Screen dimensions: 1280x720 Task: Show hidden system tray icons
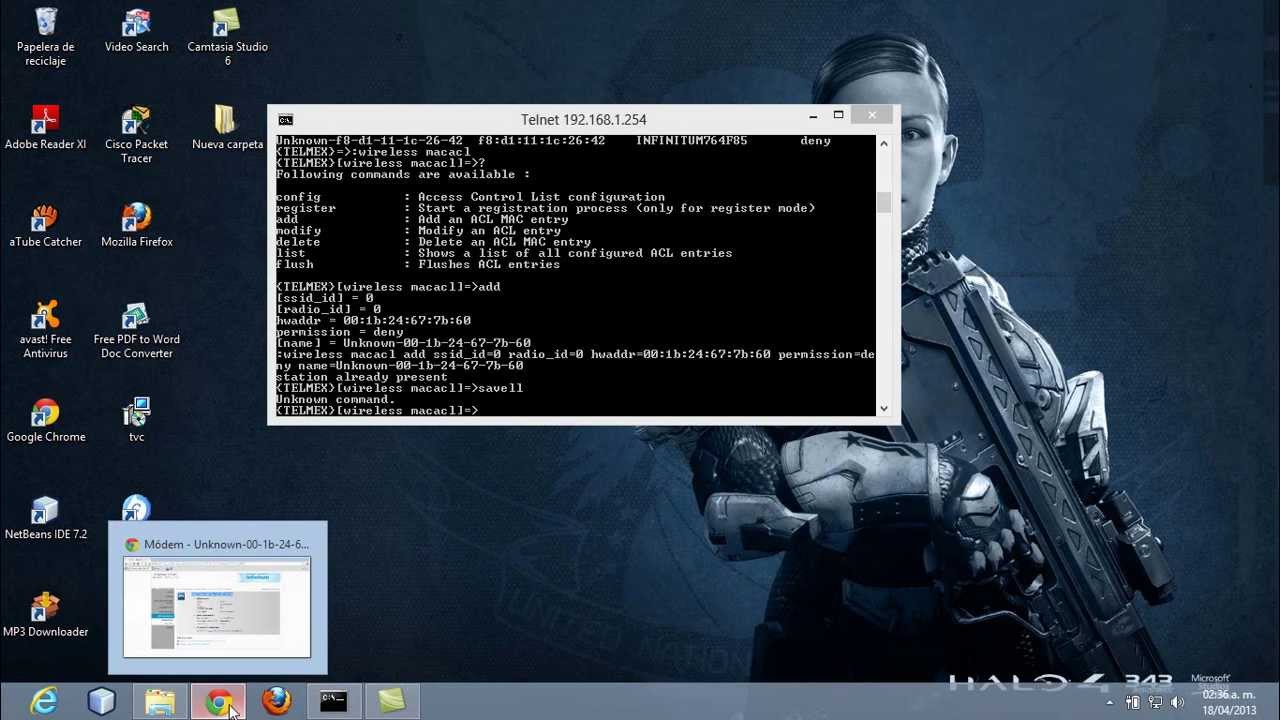pyautogui.click(x=1110, y=703)
